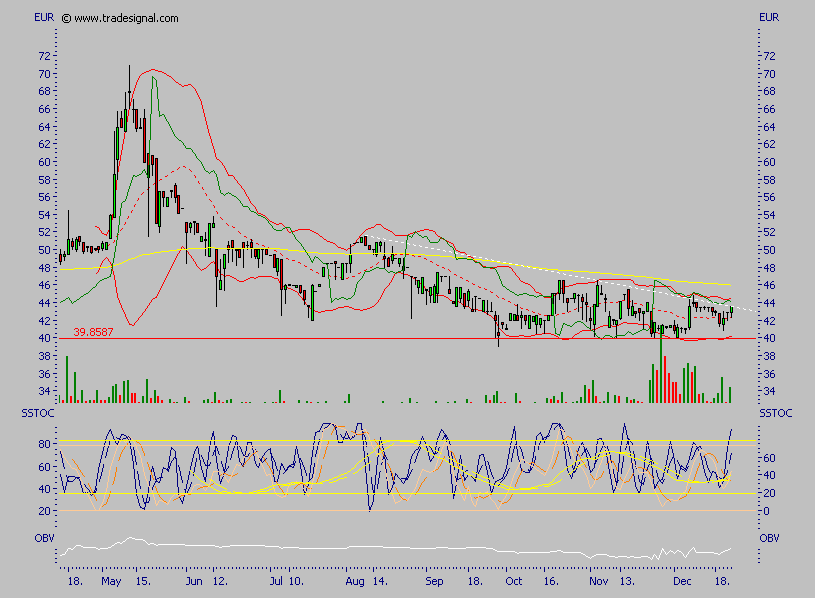815x598 pixels.
Task: Click the EUR currency label on the right axis
Action: point(769,17)
